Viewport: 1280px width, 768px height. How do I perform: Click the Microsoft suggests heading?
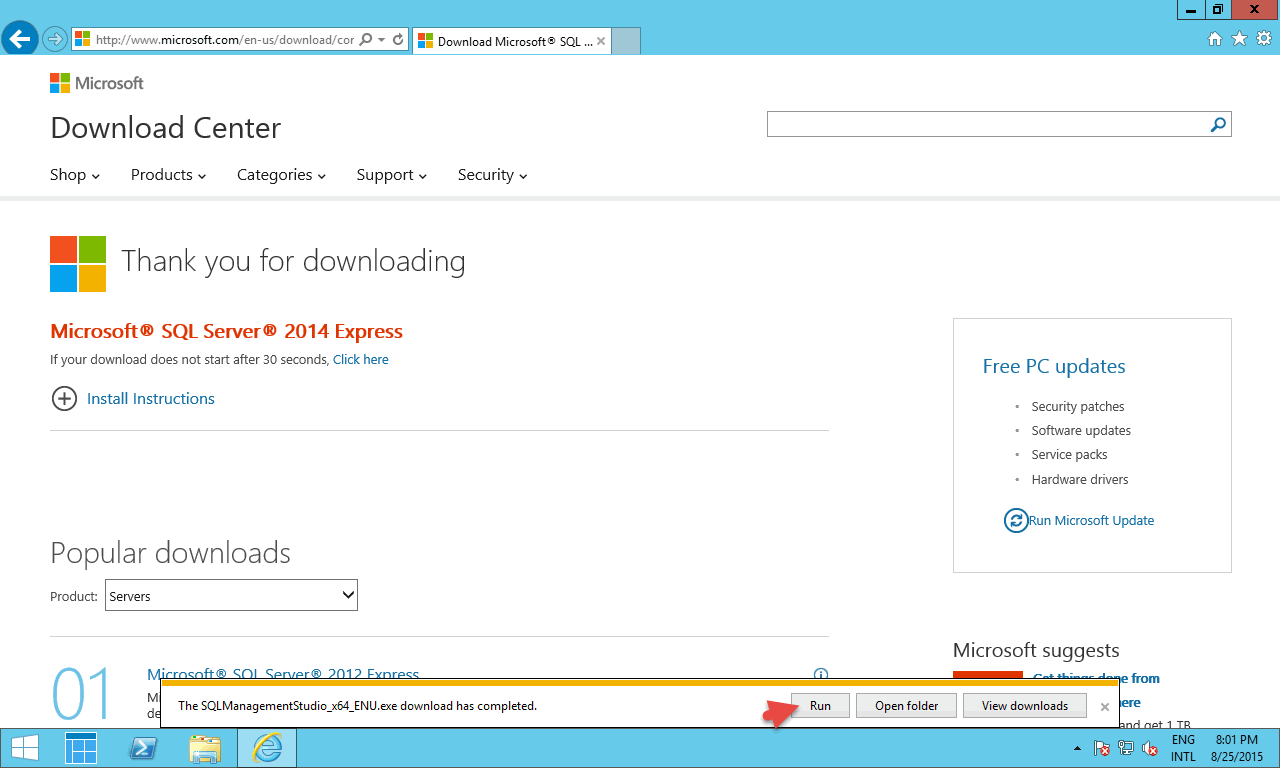1036,651
